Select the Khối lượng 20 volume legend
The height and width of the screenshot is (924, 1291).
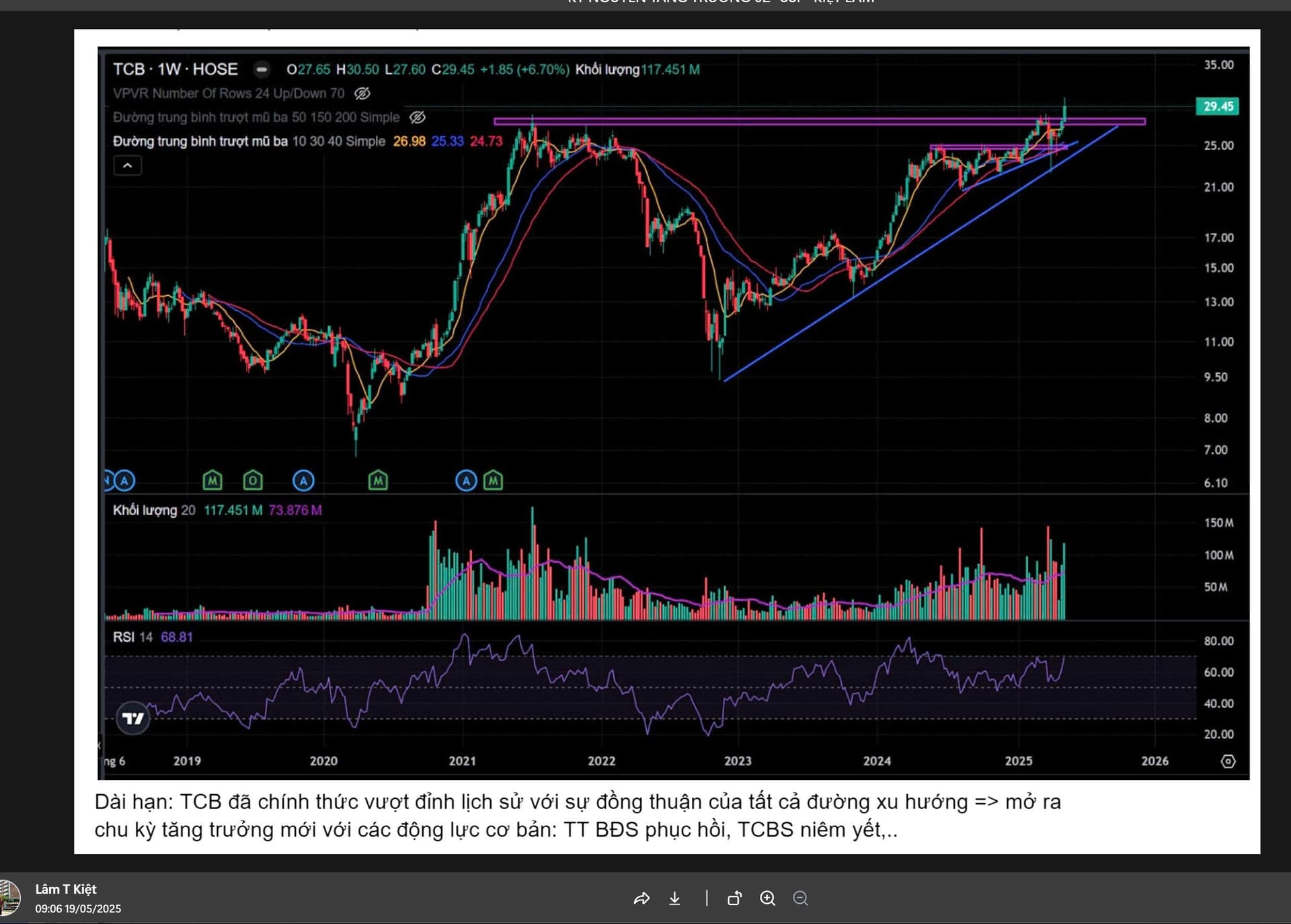[x=153, y=510]
